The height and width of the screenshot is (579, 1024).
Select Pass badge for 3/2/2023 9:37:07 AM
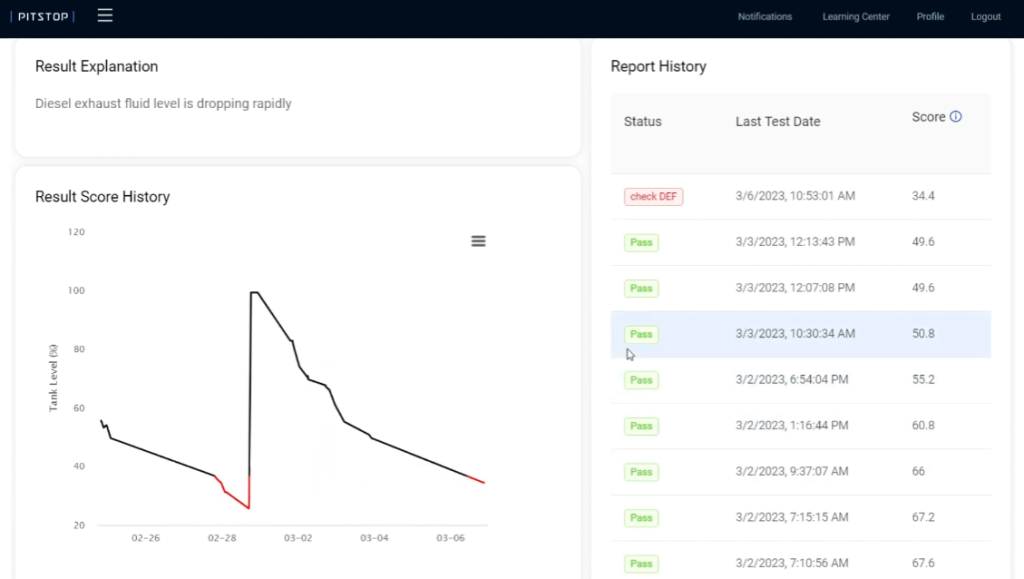coord(641,472)
